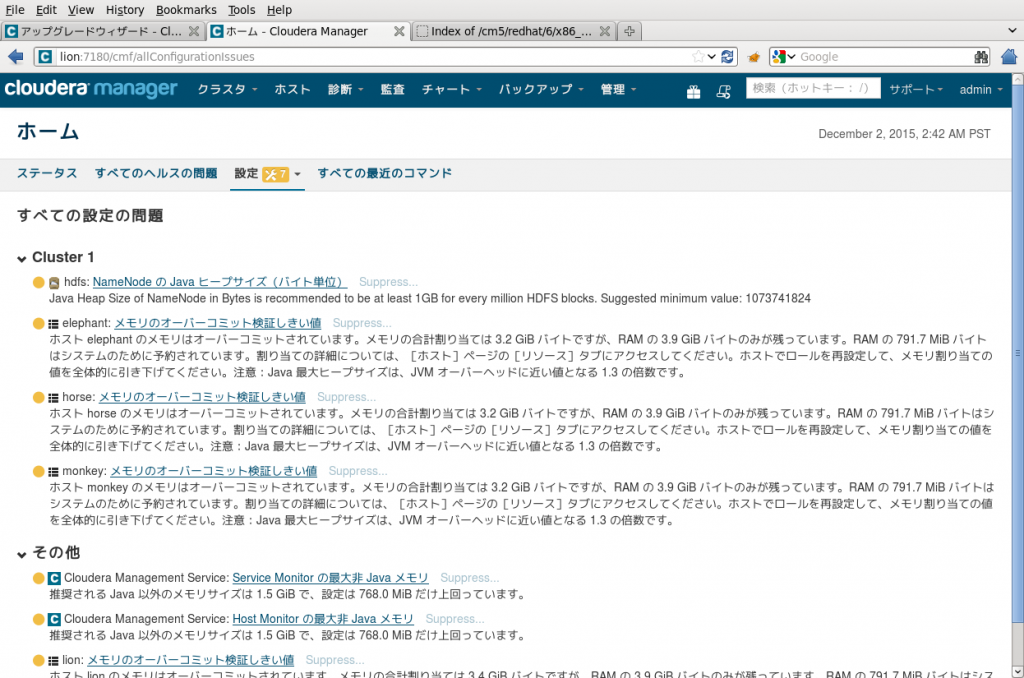Click the horse host icon
1024x678 pixels.
54,398
